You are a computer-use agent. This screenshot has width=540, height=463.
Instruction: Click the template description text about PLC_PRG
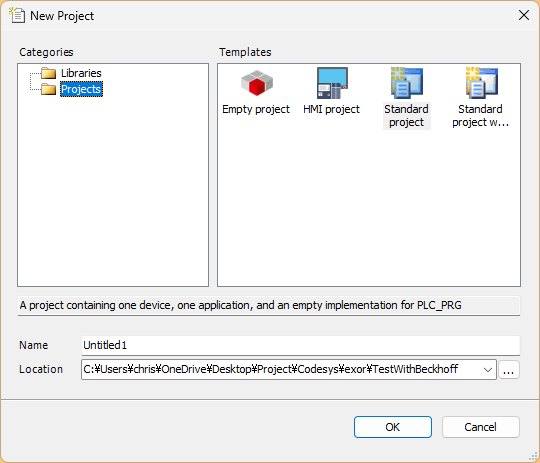[x=240, y=305]
